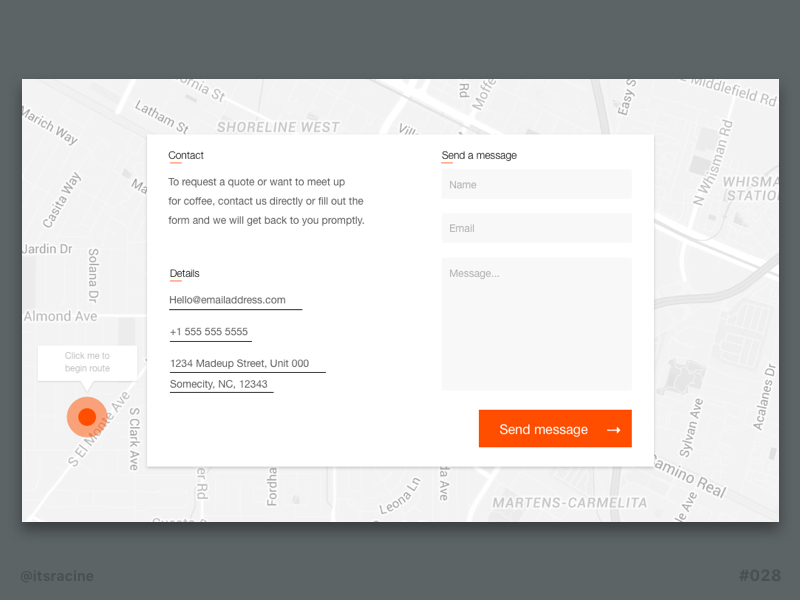Open the Hello@emailaddress.com email link
Viewport: 800px width, 600px height.
(228, 300)
